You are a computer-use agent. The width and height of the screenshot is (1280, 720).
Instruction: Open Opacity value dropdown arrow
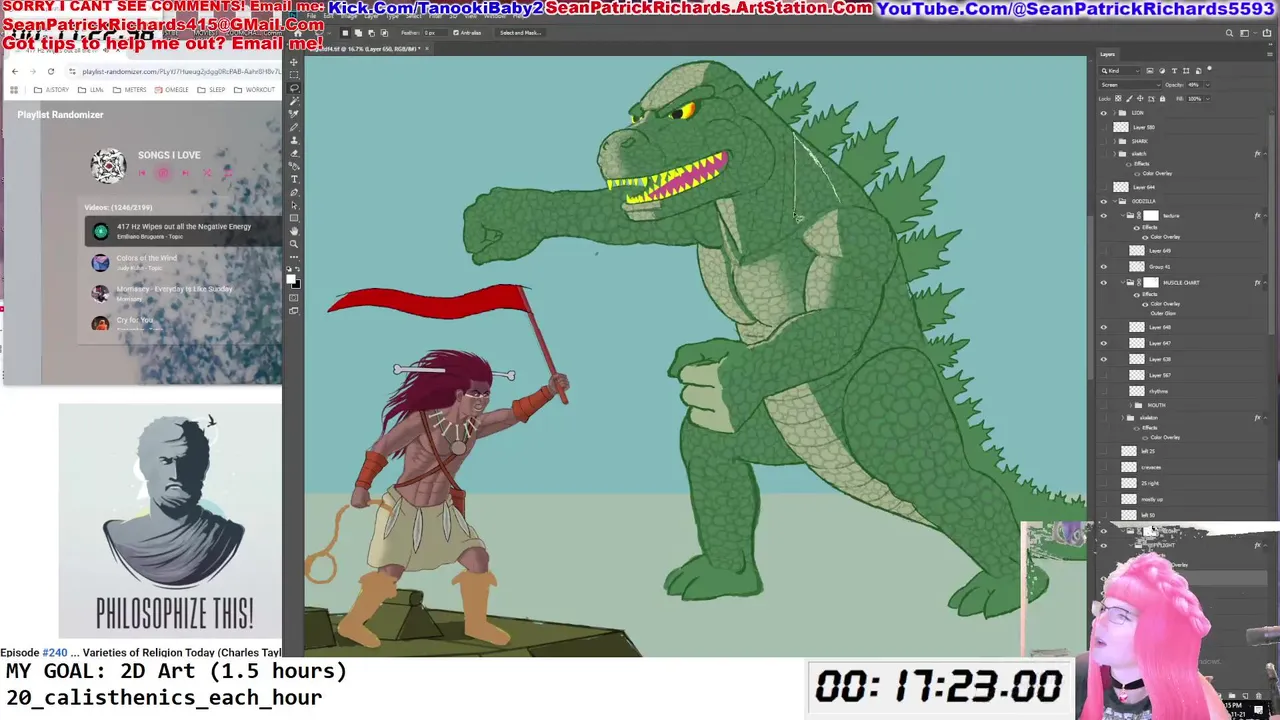(x=1208, y=85)
